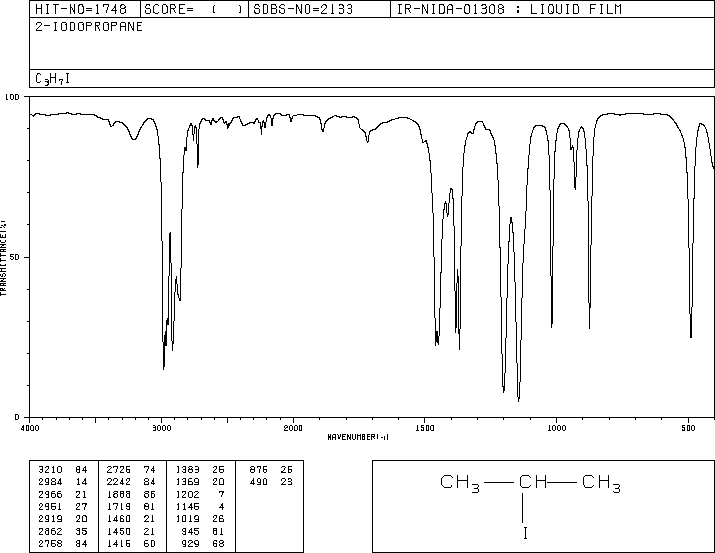Click the 3000 tick label on x-axis
Viewport: 715px width, 553px height.
161,428
